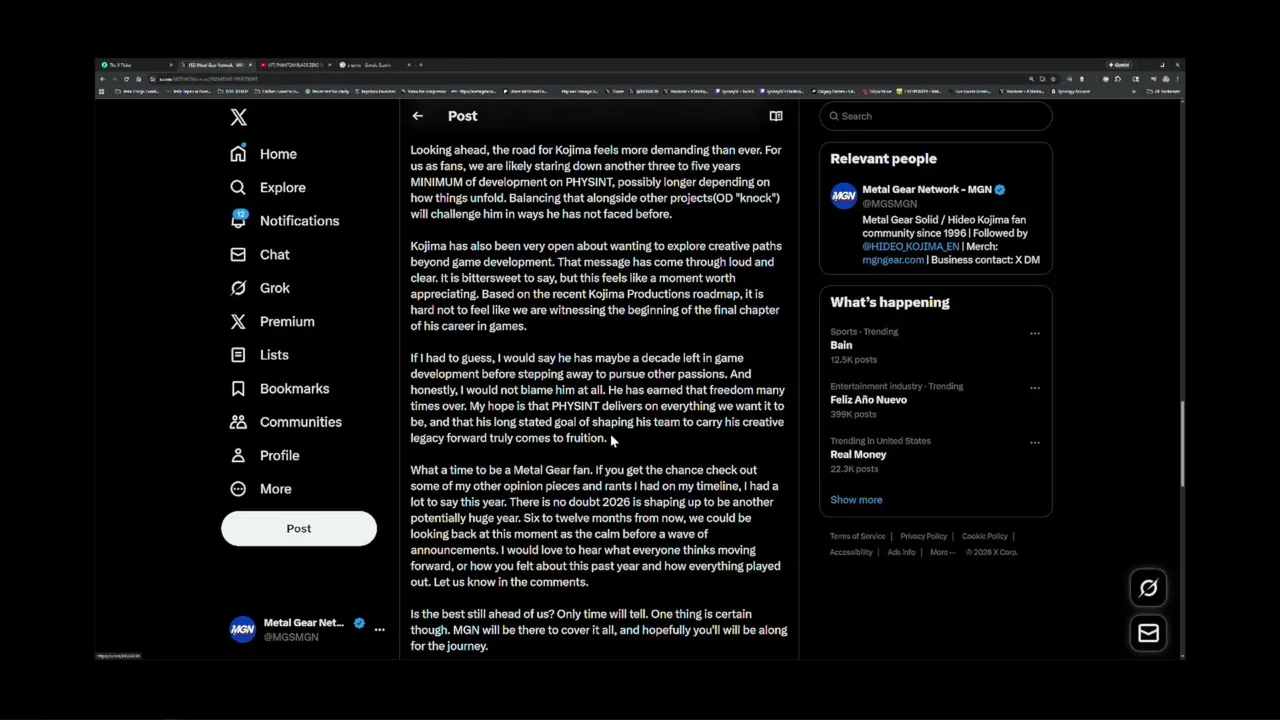Click the browser back button
The height and width of the screenshot is (720, 1280).
[x=102, y=79]
